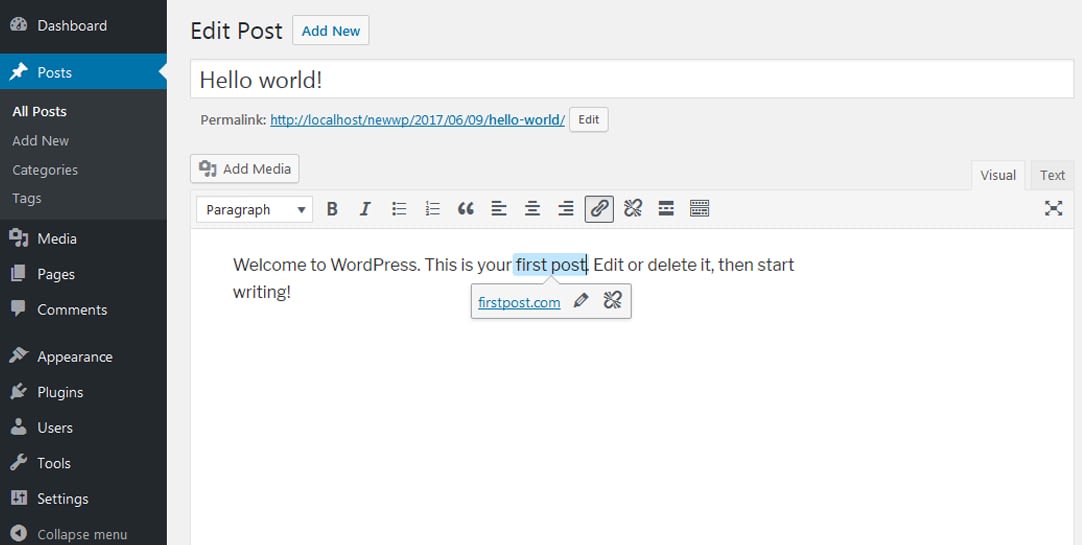Align text center
Viewport: 1082px width, 545px height.
point(532,209)
